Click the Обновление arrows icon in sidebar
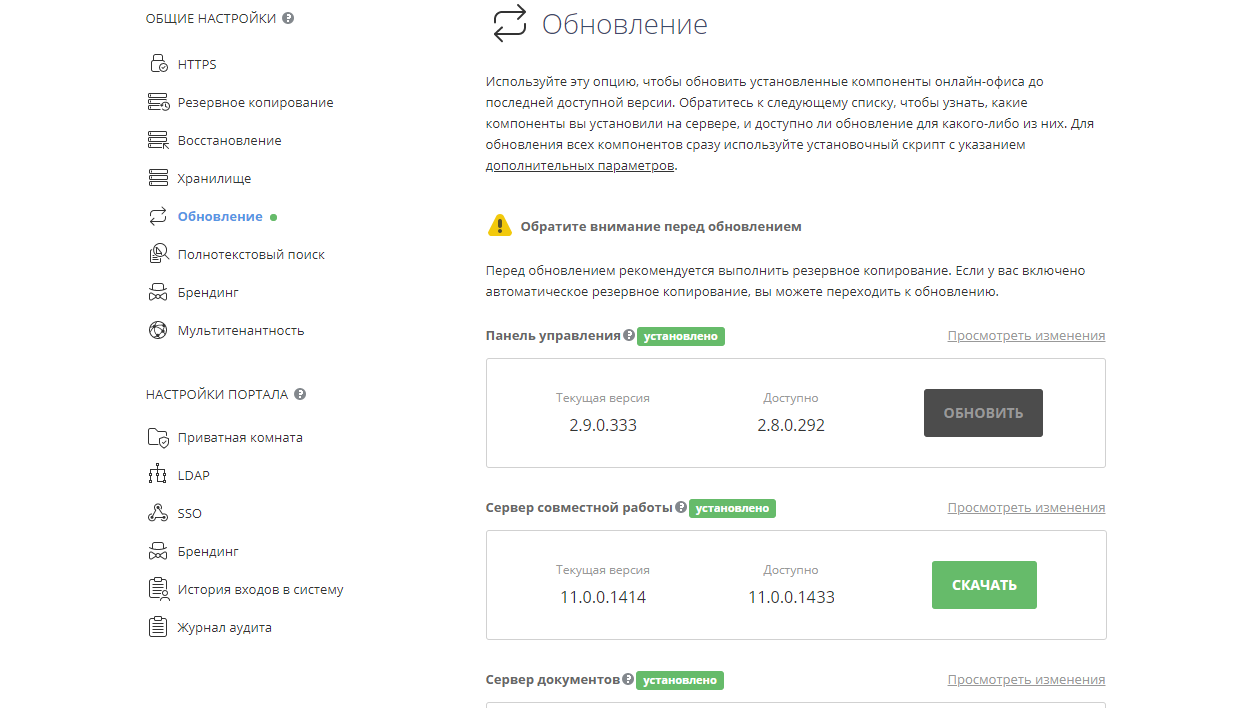The width and height of the screenshot is (1240, 708). point(158,216)
